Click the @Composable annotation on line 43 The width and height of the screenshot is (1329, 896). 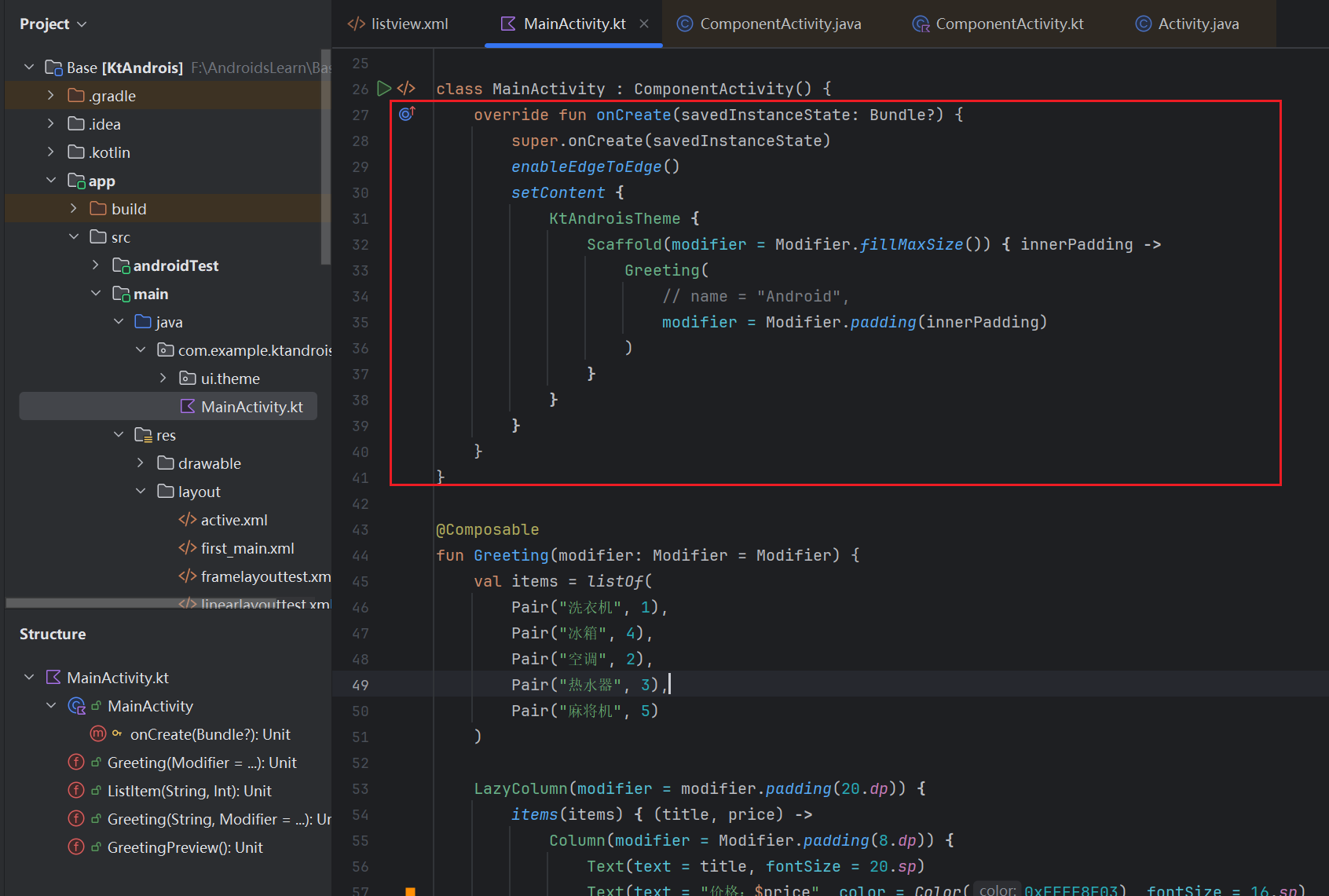click(x=488, y=529)
